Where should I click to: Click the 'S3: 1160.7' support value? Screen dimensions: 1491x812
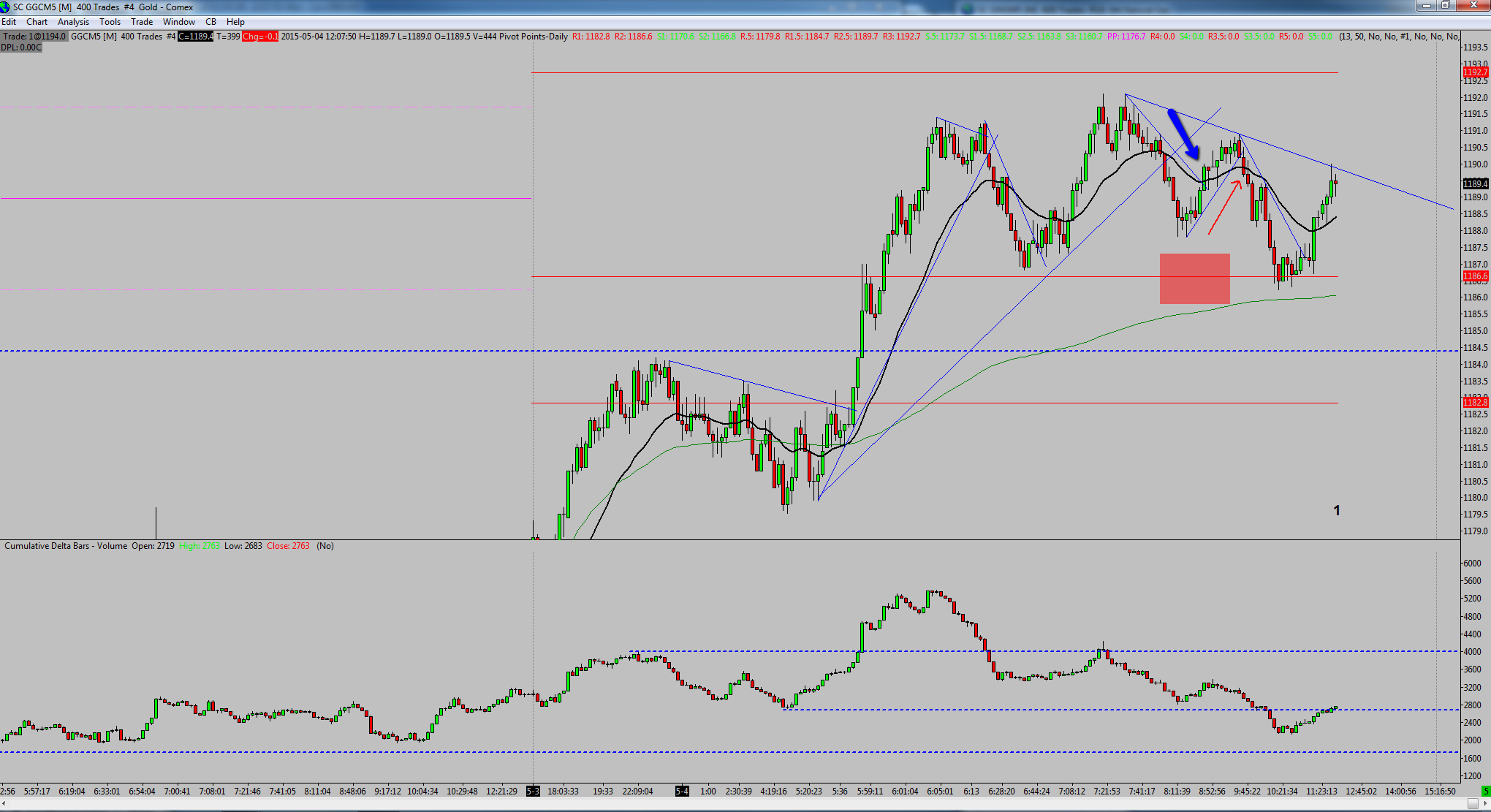(x=1083, y=37)
